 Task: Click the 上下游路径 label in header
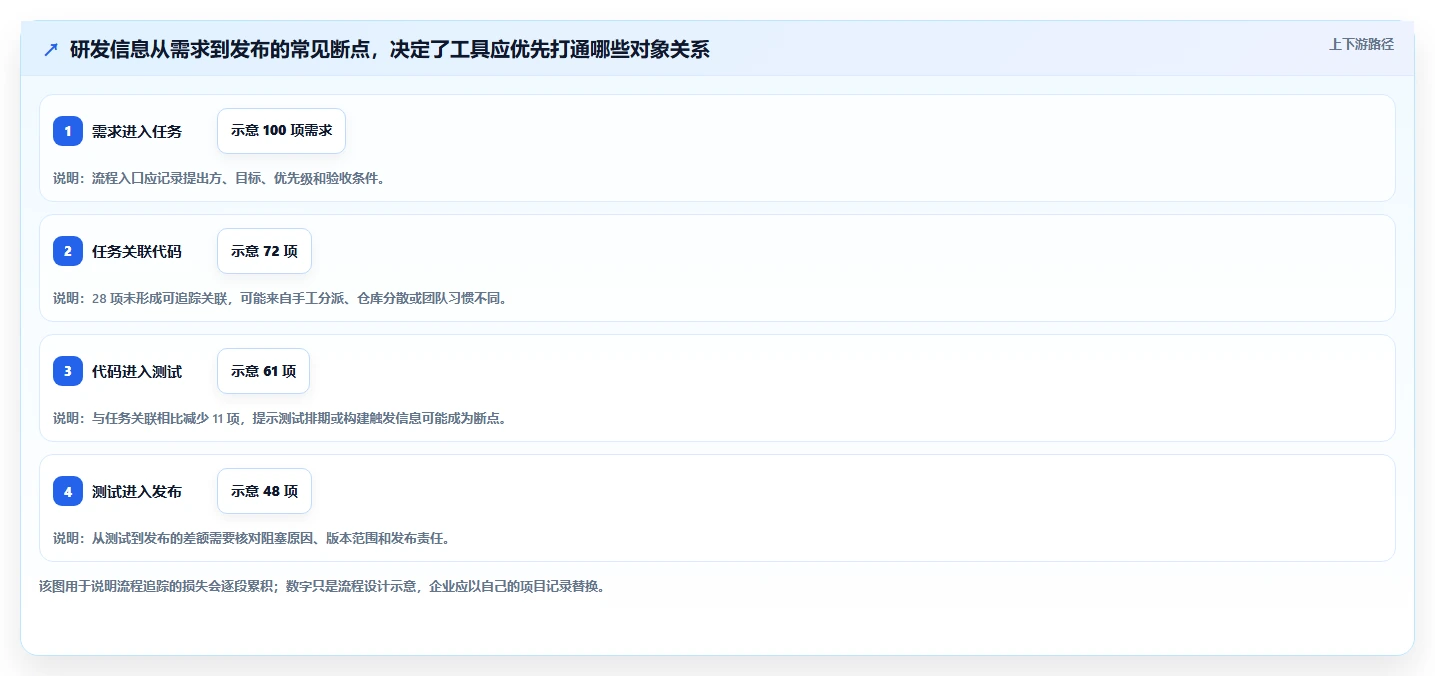(1361, 44)
